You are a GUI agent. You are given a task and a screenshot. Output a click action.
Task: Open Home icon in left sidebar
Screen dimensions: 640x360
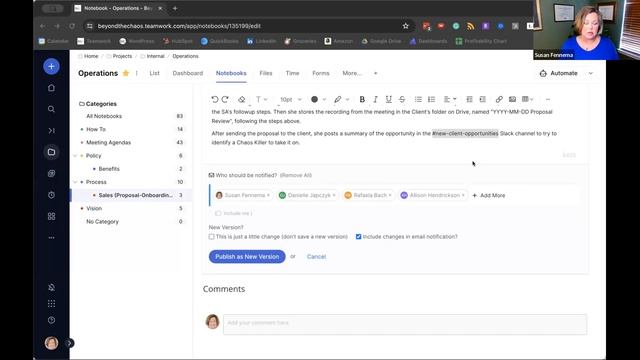coord(51,88)
